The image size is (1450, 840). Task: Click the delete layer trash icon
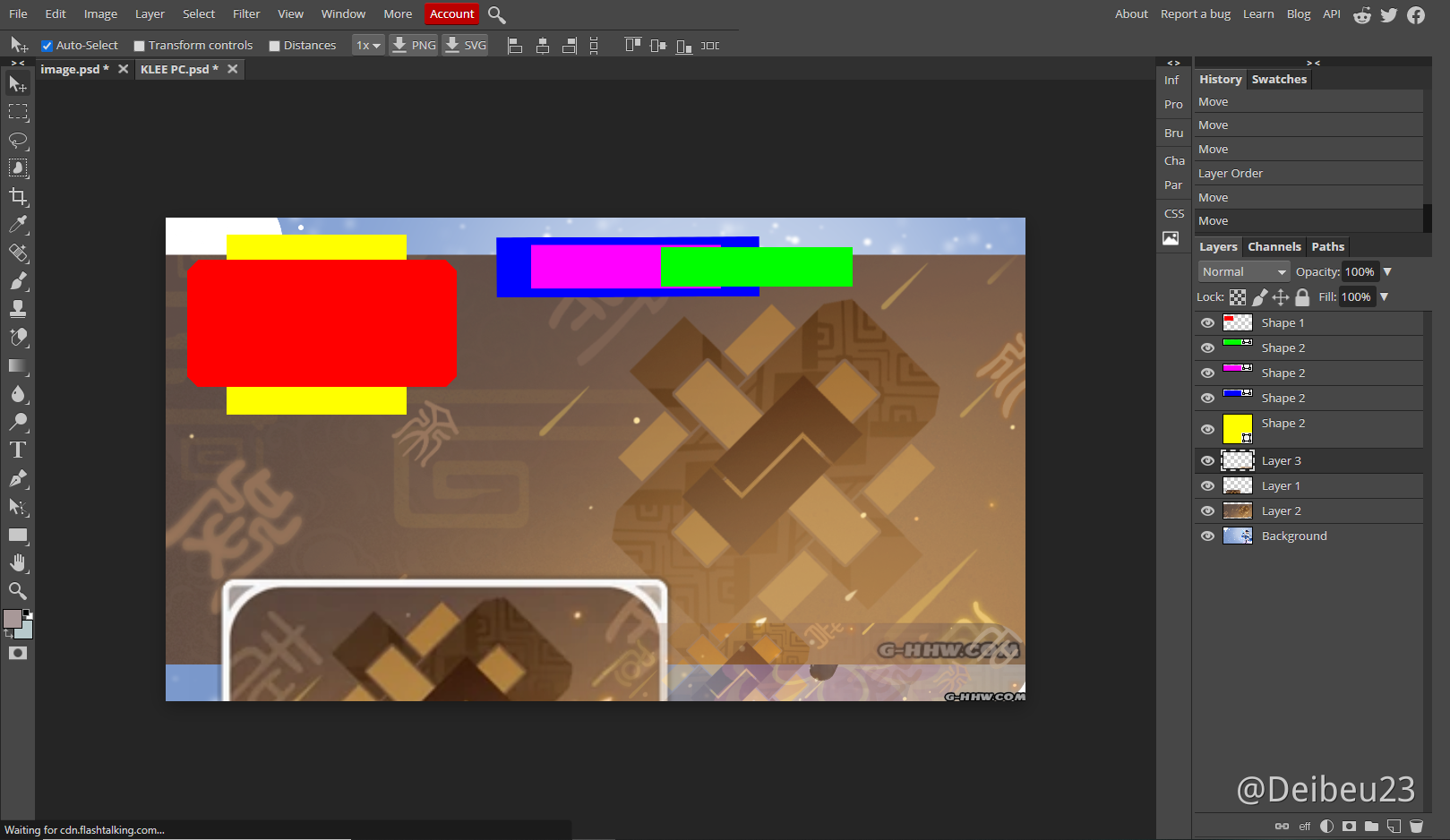pos(1416,826)
